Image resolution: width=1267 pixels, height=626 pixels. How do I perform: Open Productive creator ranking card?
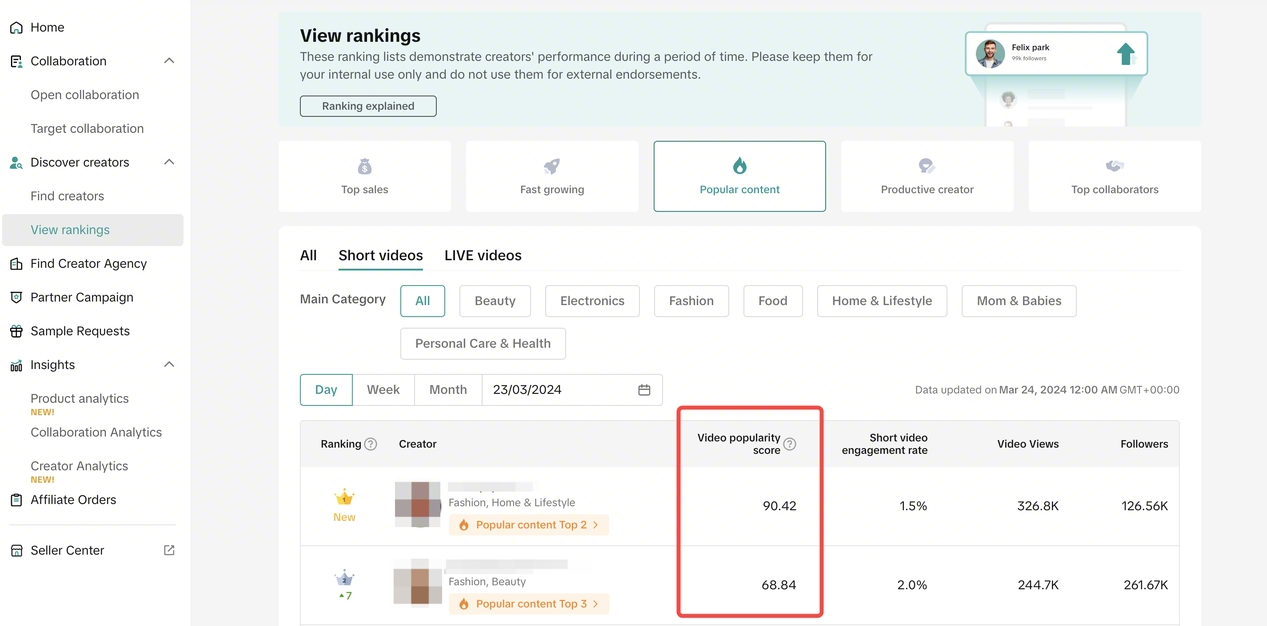pyautogui.click(x=927, y=176)
